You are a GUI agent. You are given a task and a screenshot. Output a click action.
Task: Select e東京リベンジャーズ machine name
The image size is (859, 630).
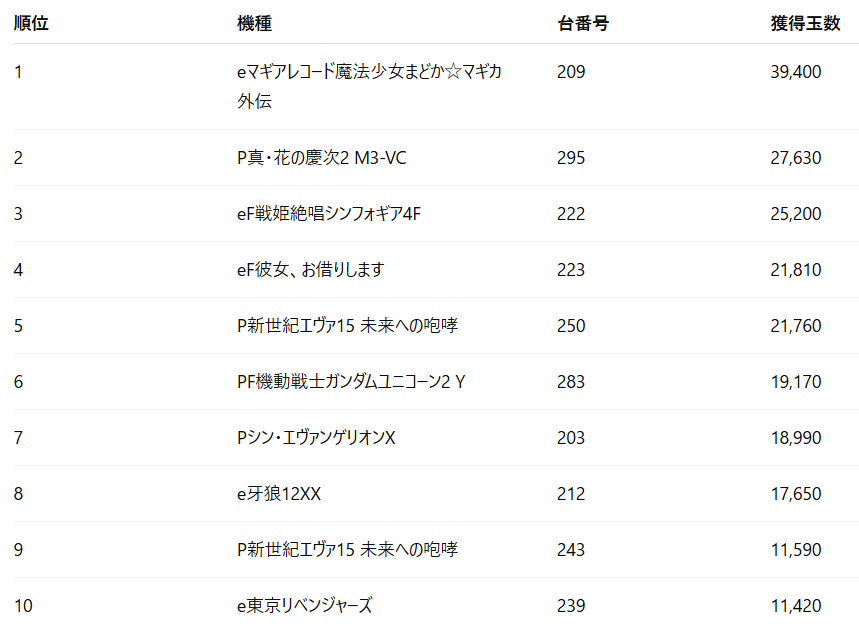click(305, 605)
